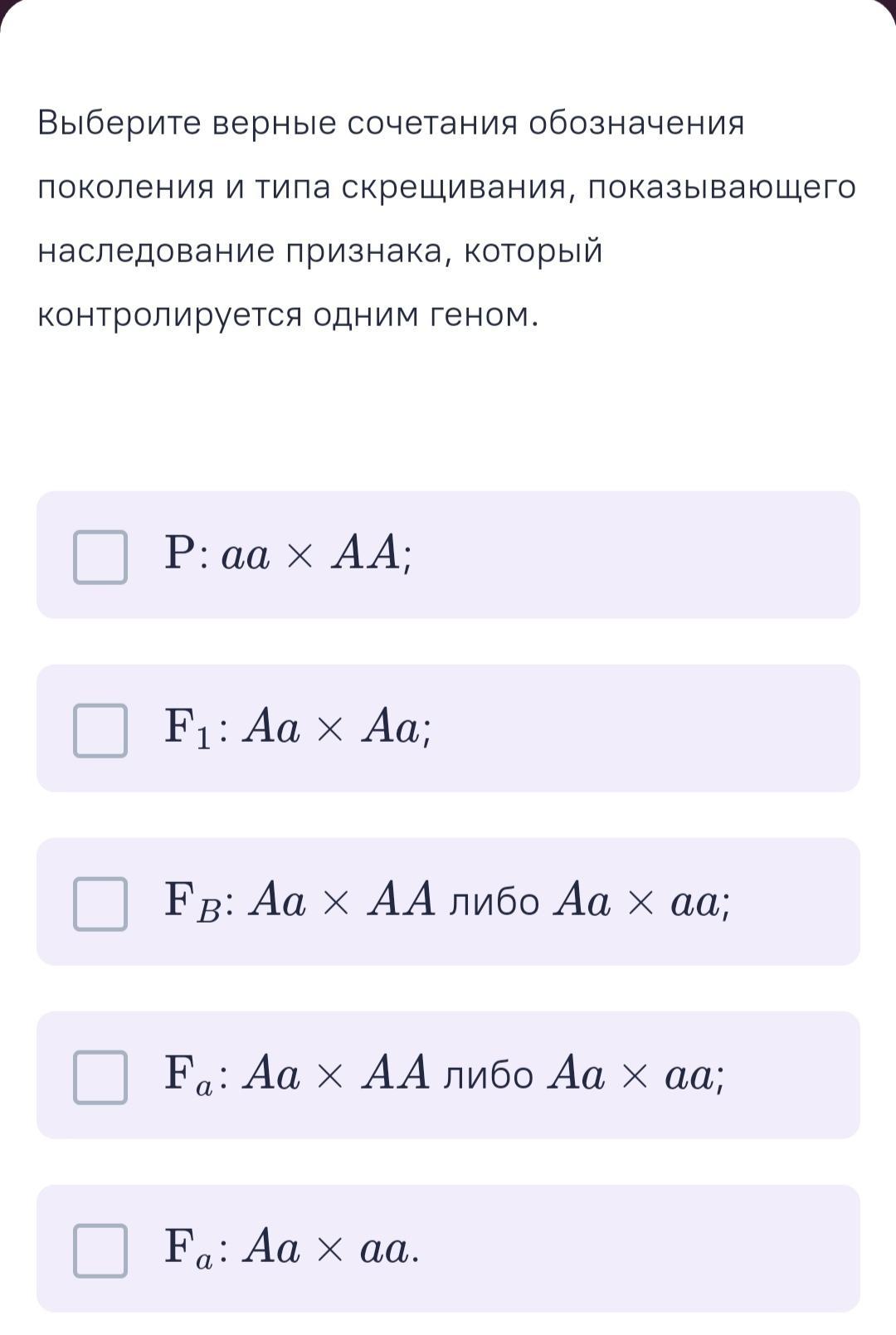
Task: Click the 'Fₐ: Aa × aa.' answer text
Action: point(292,1248)
